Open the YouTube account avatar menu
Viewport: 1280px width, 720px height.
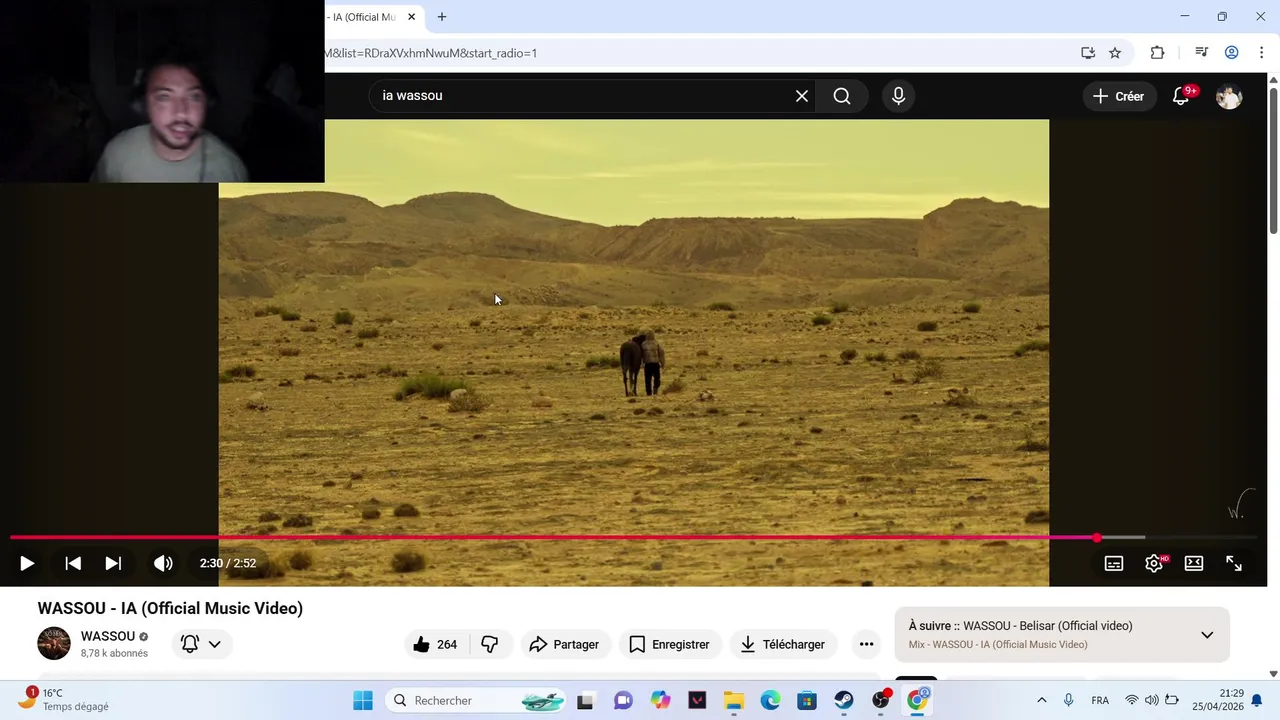(1229, 96)
